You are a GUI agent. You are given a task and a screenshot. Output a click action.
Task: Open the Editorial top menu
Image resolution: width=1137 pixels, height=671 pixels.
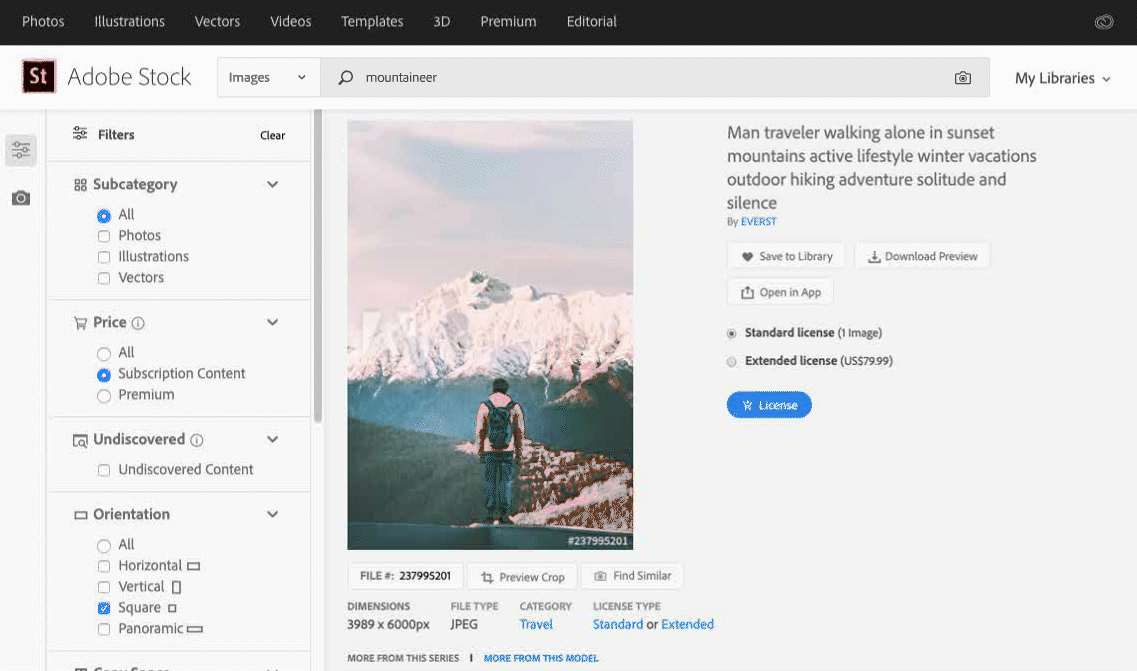tap(592, 22)
